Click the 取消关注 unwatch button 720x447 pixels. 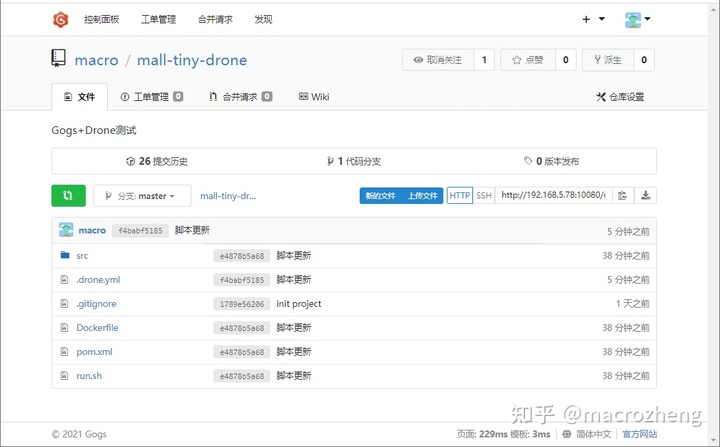tap(438, 60)
